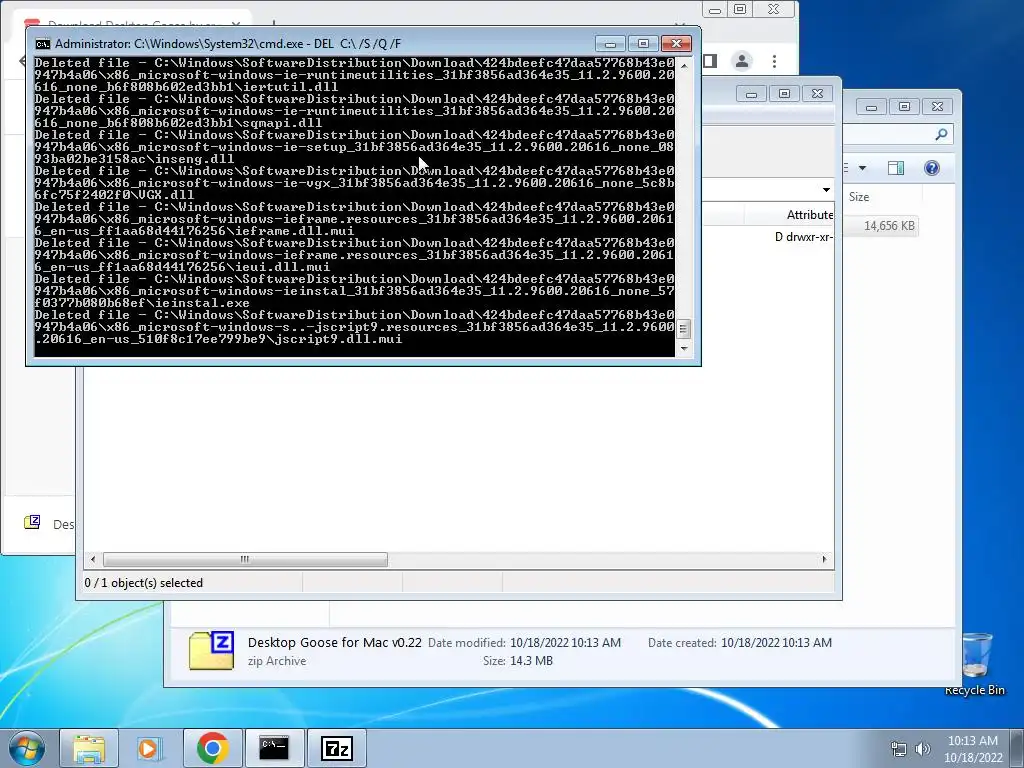Select the 14,656 KB size cell
This screenshot has width=1024, height=768.
[889, 226]
